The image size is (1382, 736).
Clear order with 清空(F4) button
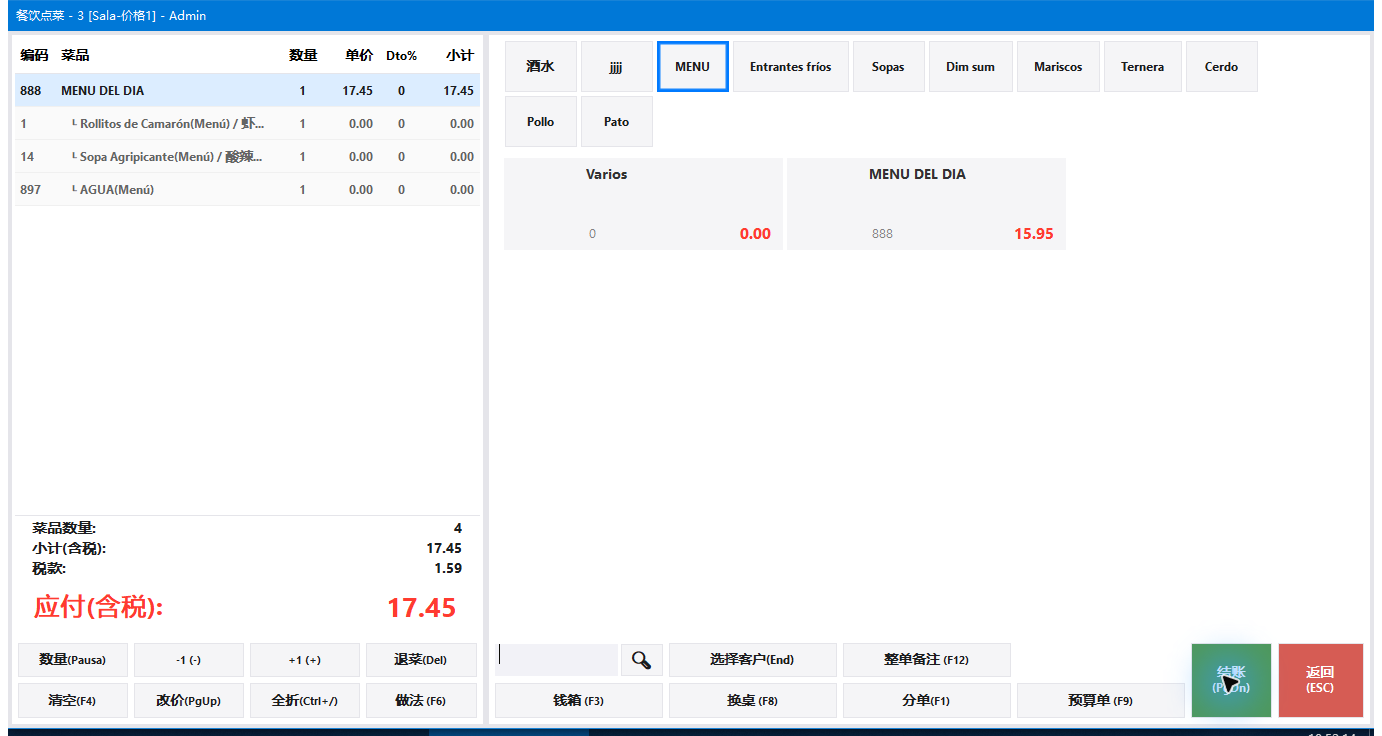click(x=73, y=701)
